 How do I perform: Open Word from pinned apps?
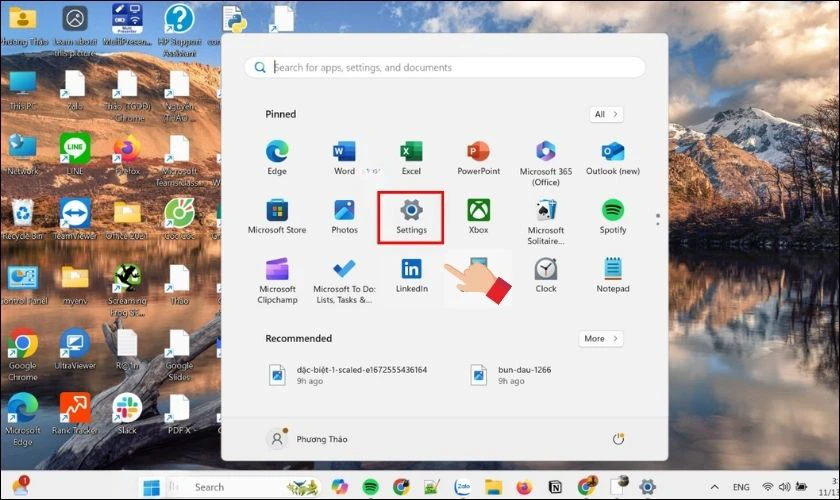pyautogui.click(x=344, y=155)
